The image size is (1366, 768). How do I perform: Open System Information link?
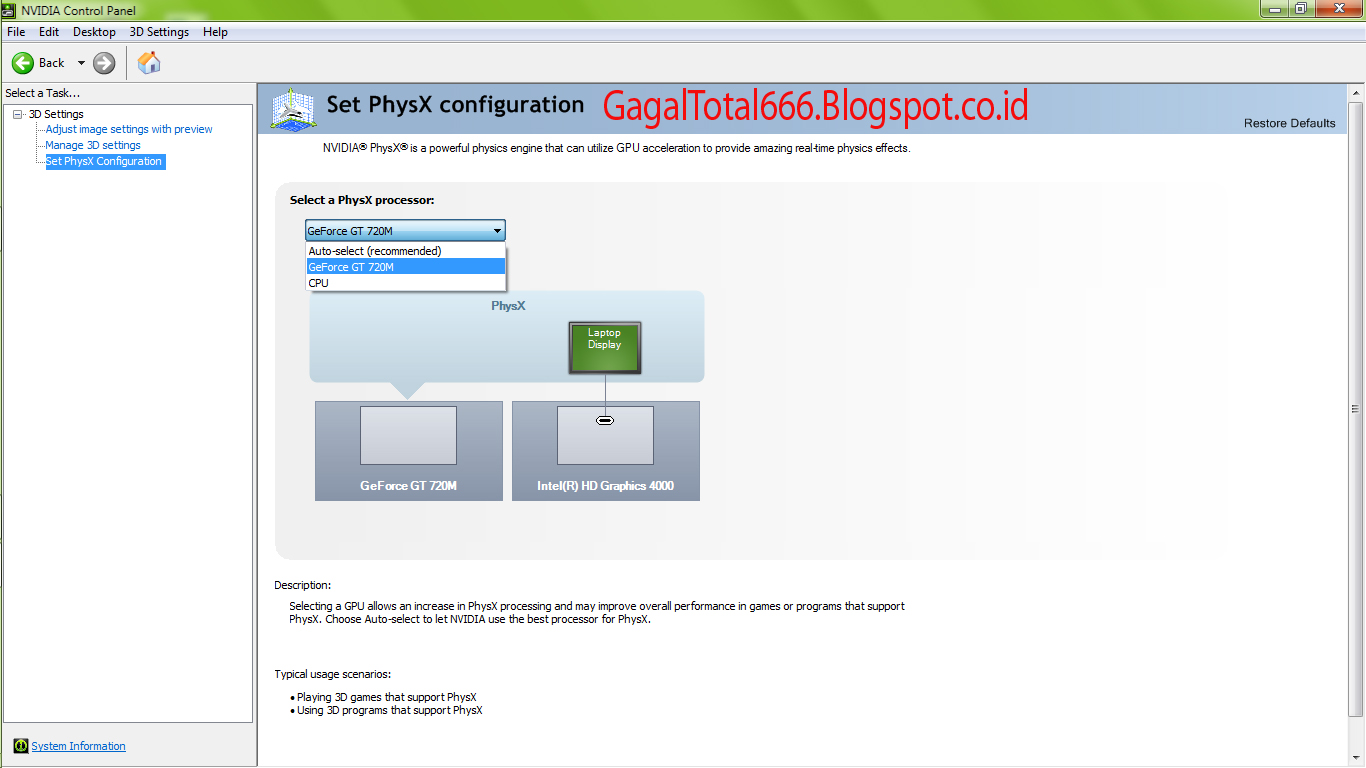(78, 746)
